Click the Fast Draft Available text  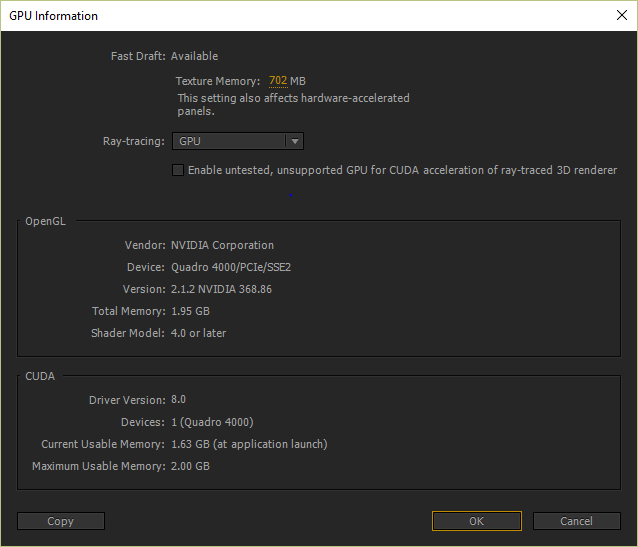coord(194,56)
